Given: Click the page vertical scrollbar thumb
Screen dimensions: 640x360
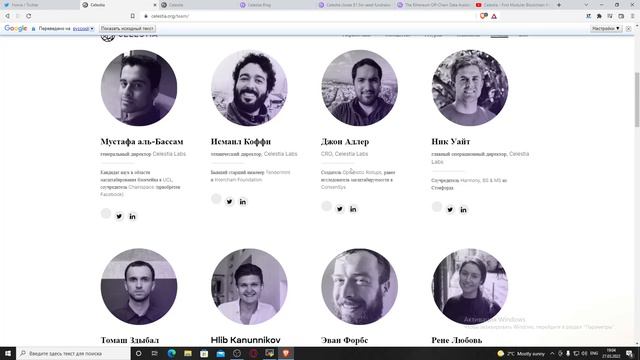Looking at the screenshot, I should 637,99.
